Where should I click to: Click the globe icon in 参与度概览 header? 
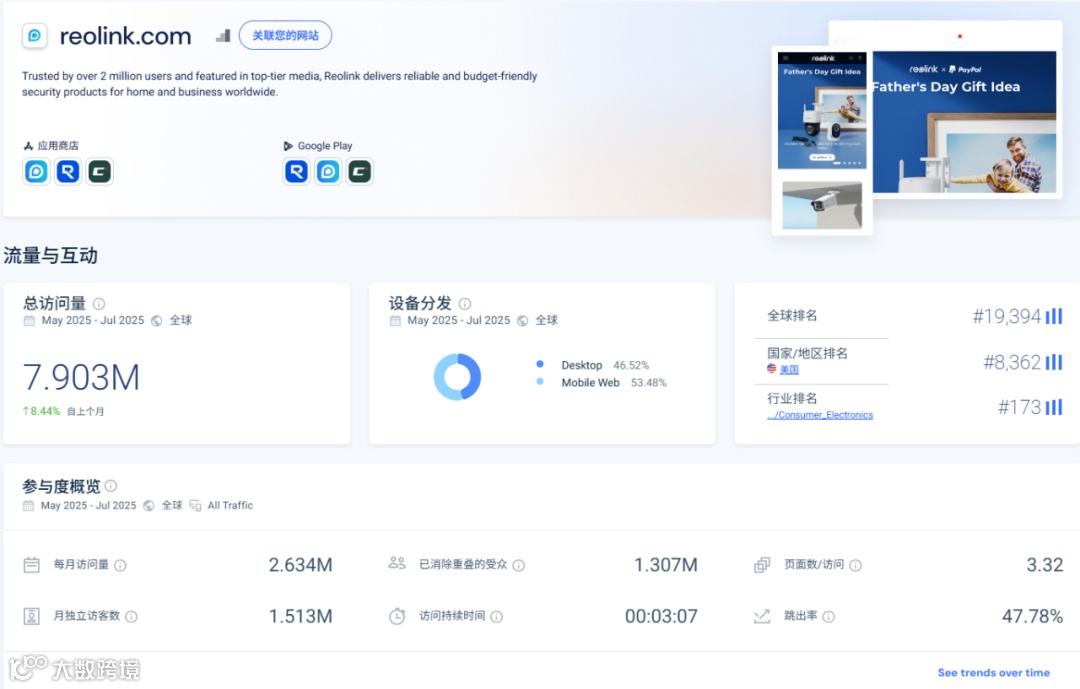(149, 506)
